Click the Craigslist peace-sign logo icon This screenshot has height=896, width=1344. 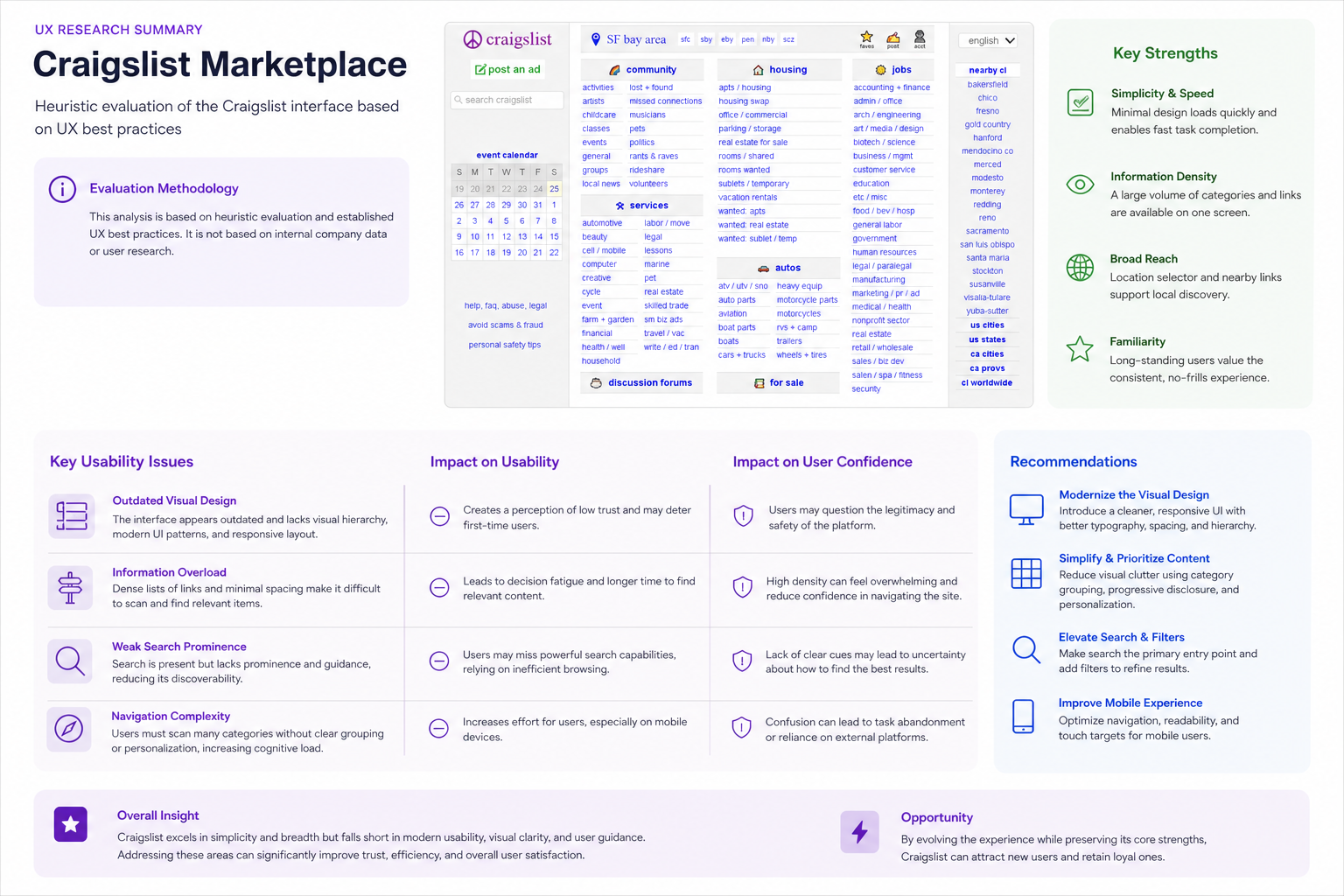(472, 39)
